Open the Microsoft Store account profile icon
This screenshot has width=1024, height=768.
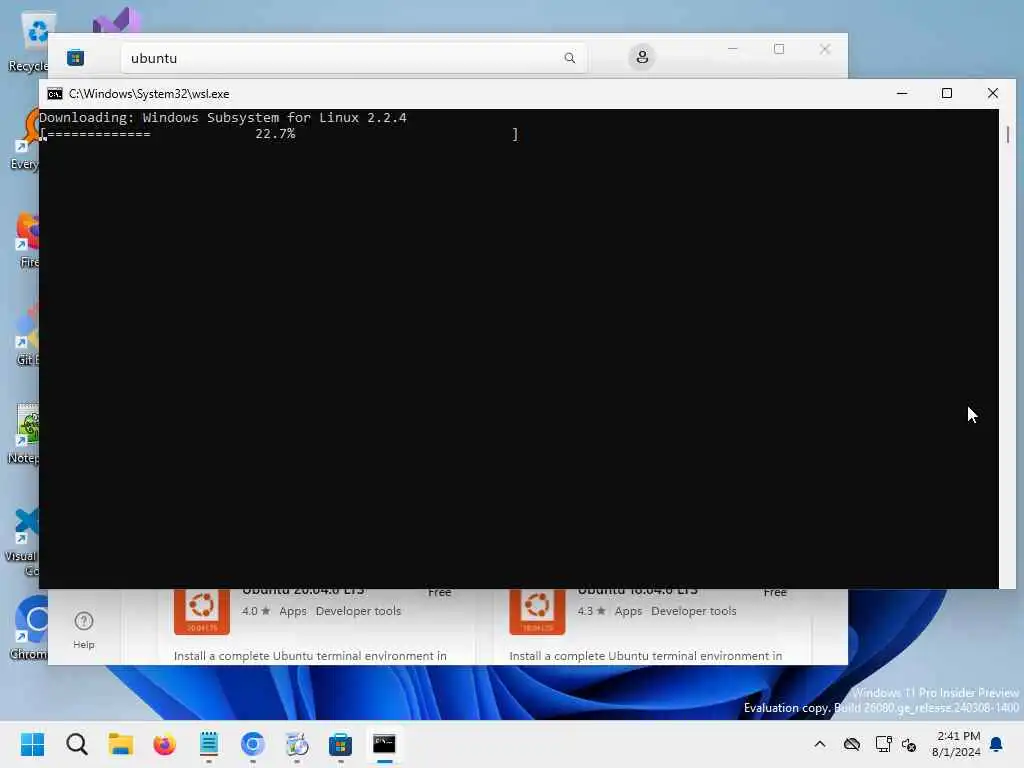[642, 57]
